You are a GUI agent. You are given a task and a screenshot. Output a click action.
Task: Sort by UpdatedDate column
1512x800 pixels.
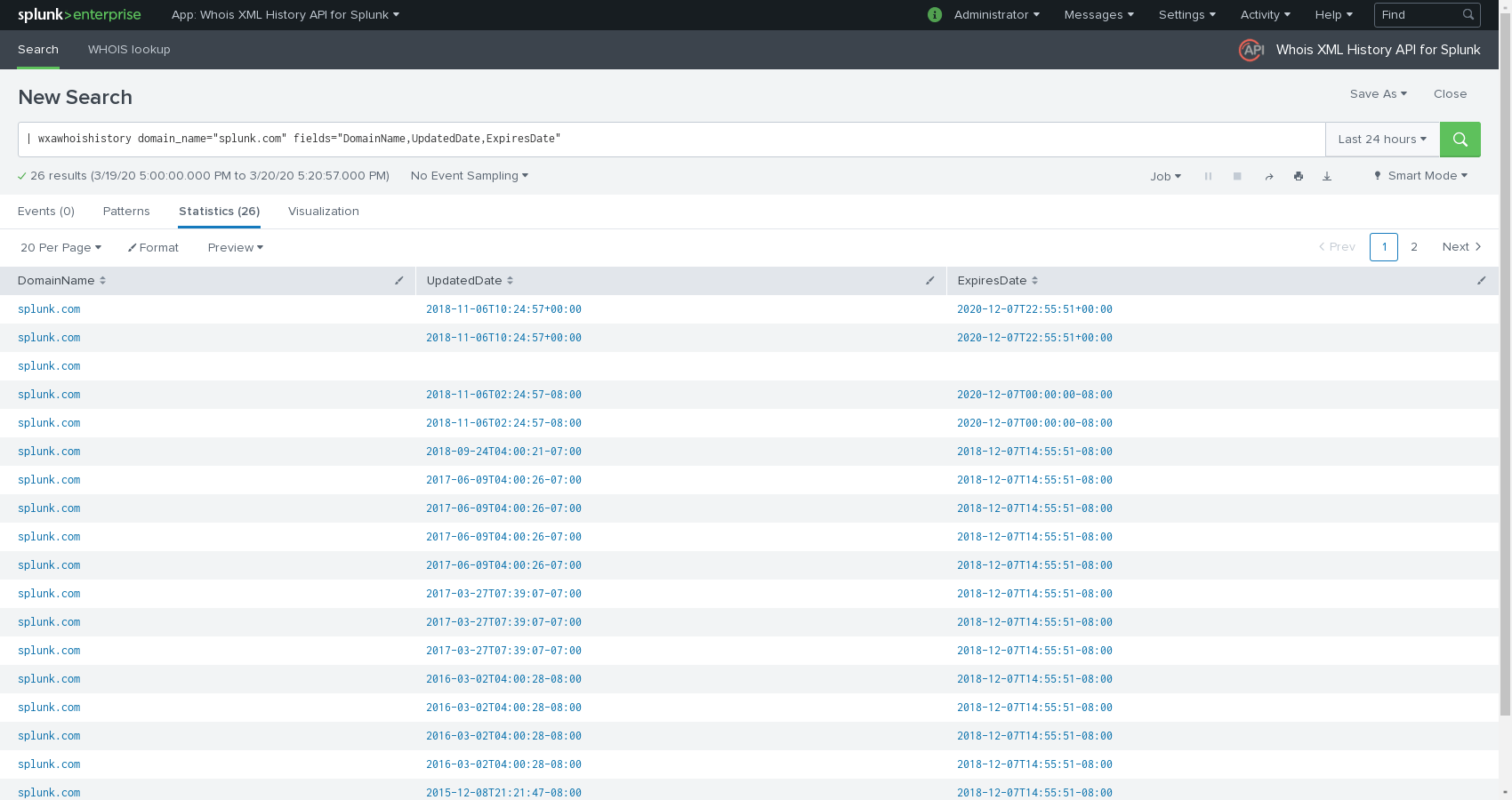[x=470, y=281]
